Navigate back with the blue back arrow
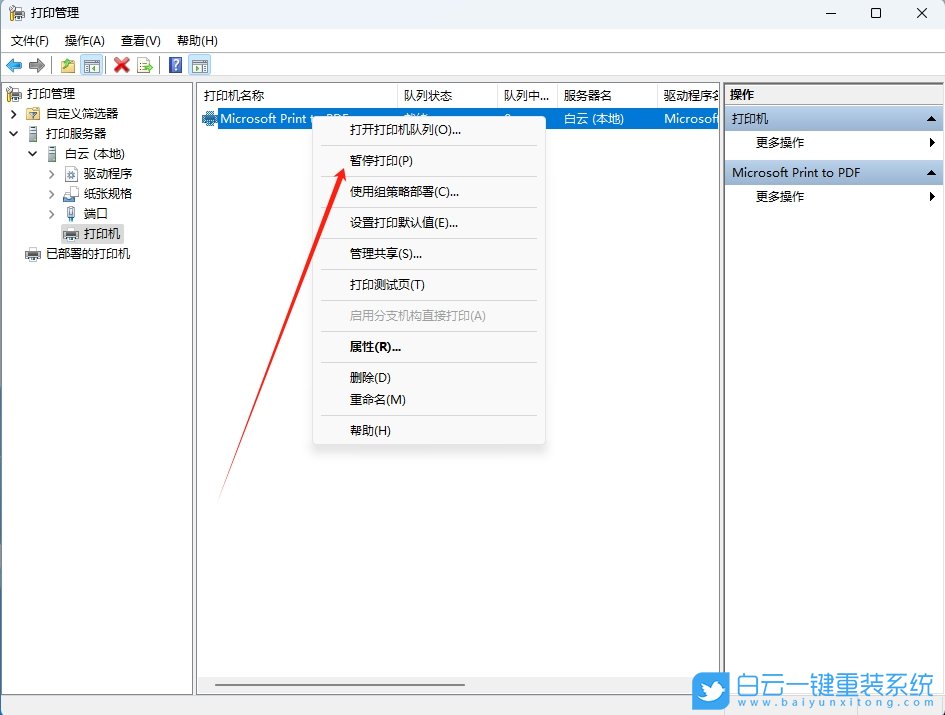Screen dimensions: 945x715 point(14,65)
